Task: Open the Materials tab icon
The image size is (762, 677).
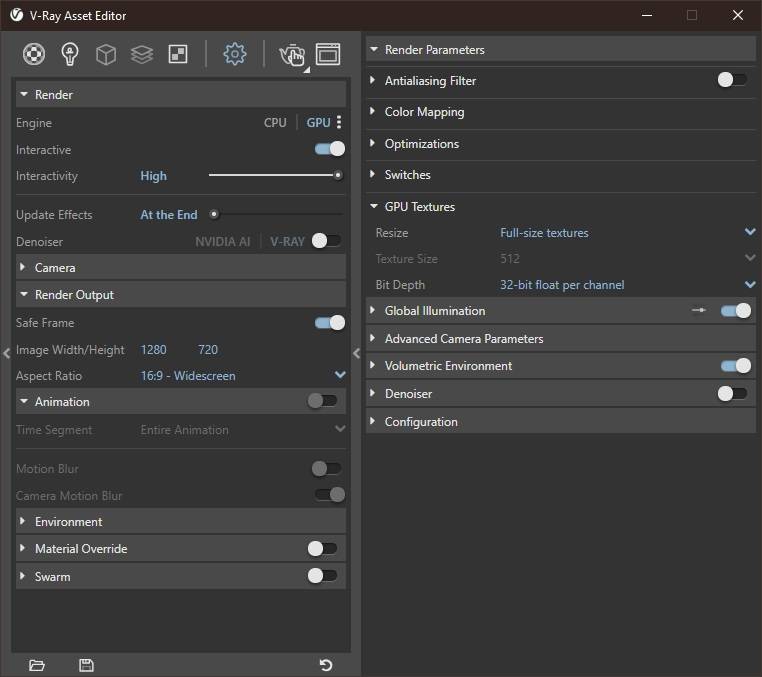Action: [x=34, y=54]
